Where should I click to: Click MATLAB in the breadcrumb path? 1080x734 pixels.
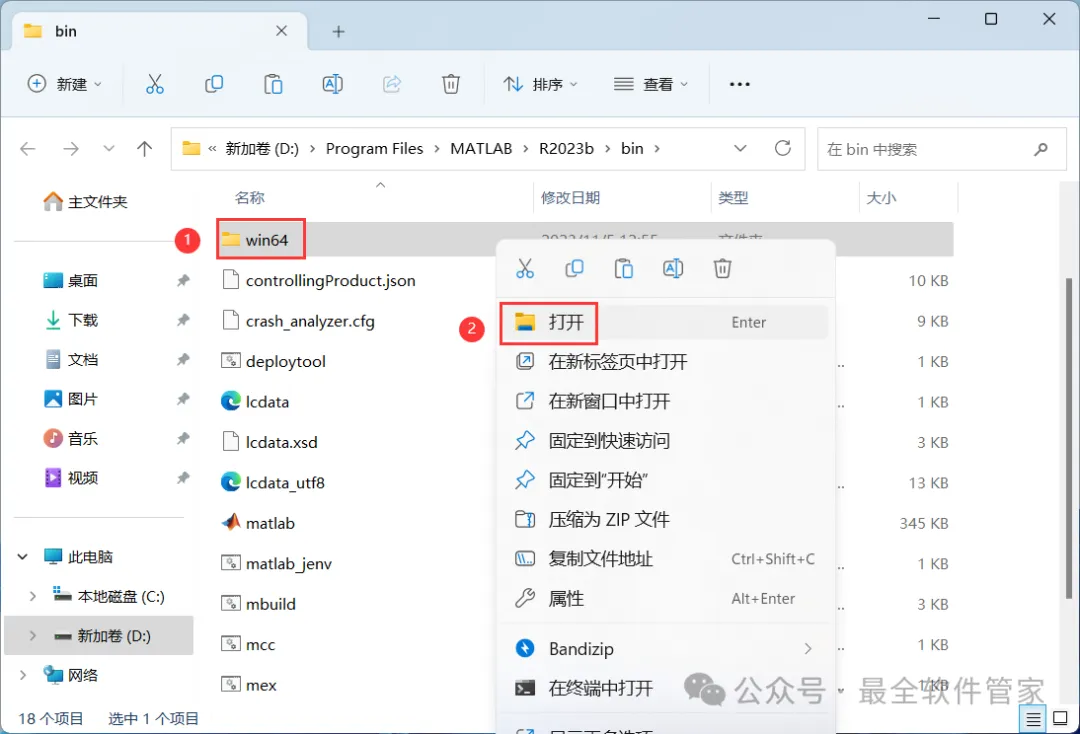pyautogui.click(x=481, y=149)
